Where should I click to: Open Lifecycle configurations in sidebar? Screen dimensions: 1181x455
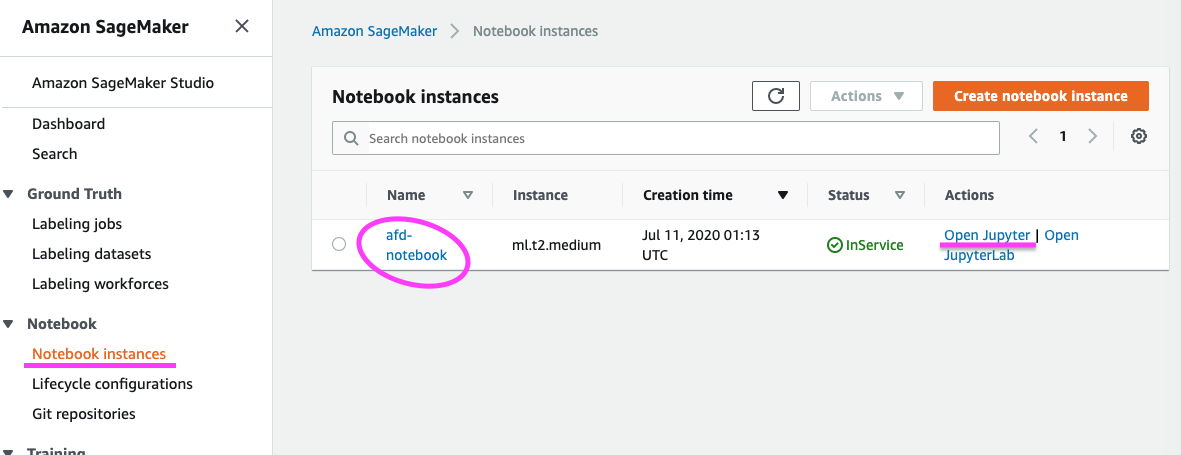112,384
